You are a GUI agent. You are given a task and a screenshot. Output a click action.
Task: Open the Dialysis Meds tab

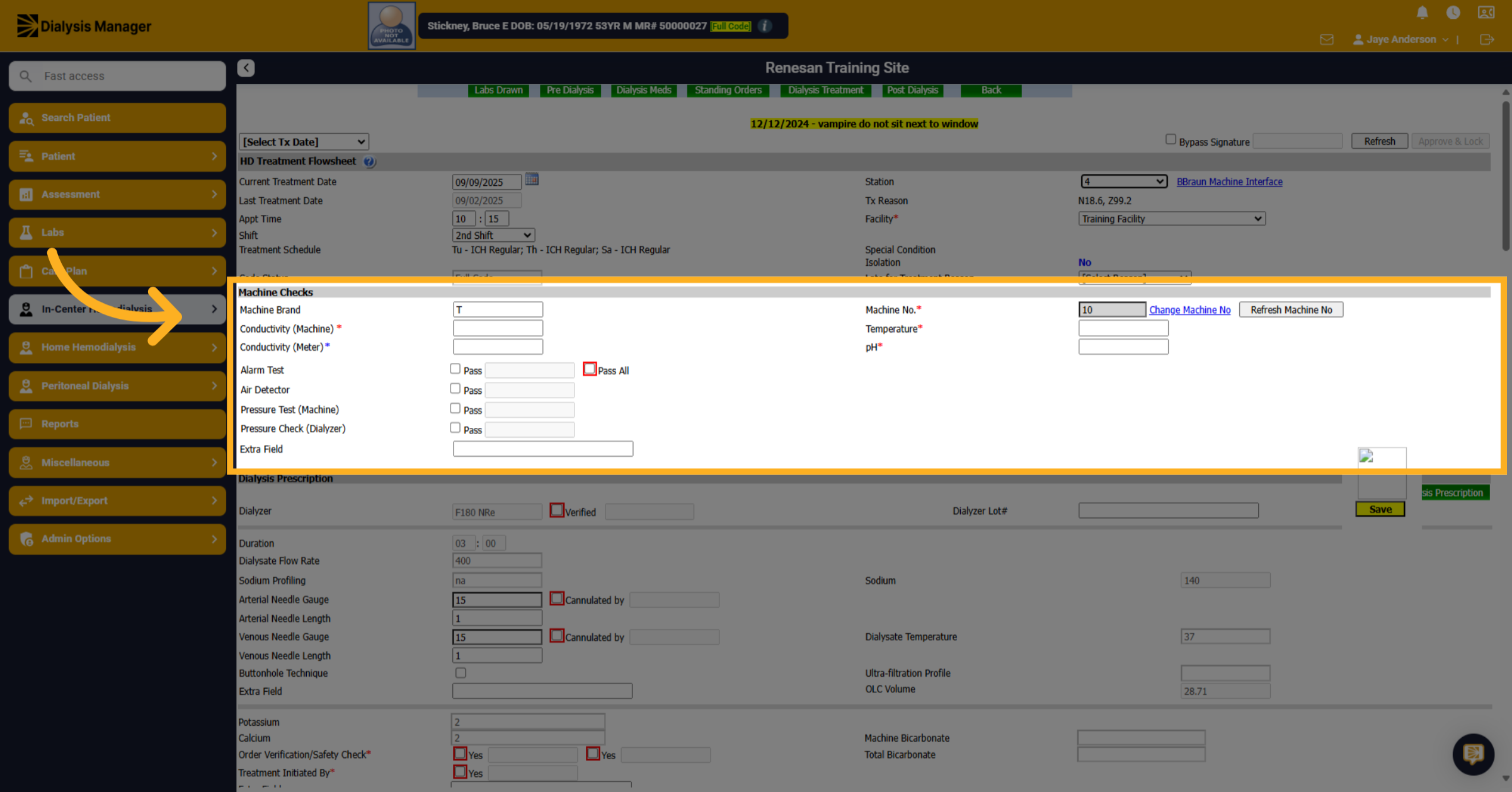(x=644, y=90)
